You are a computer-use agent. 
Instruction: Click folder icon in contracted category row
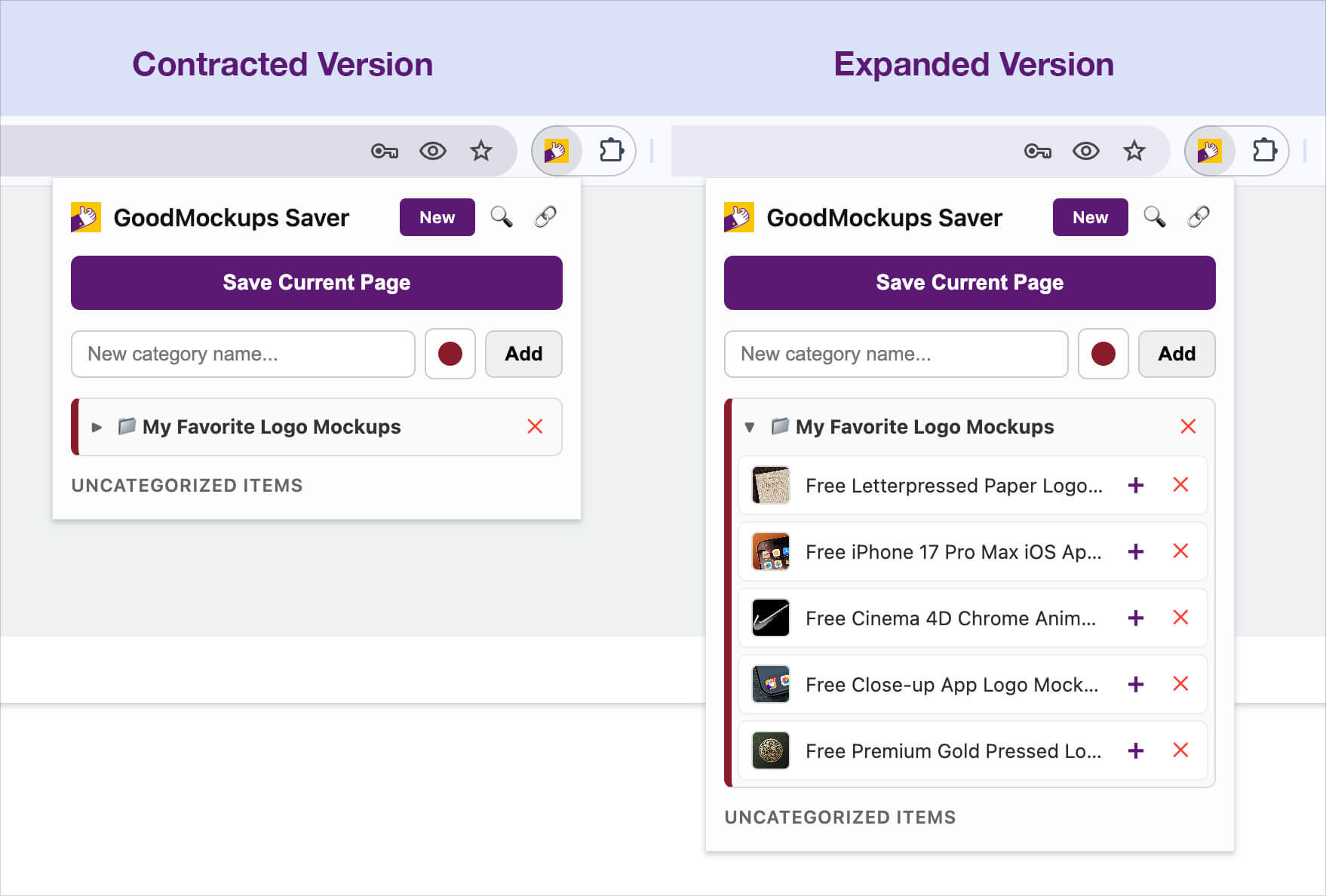(127, 426)
